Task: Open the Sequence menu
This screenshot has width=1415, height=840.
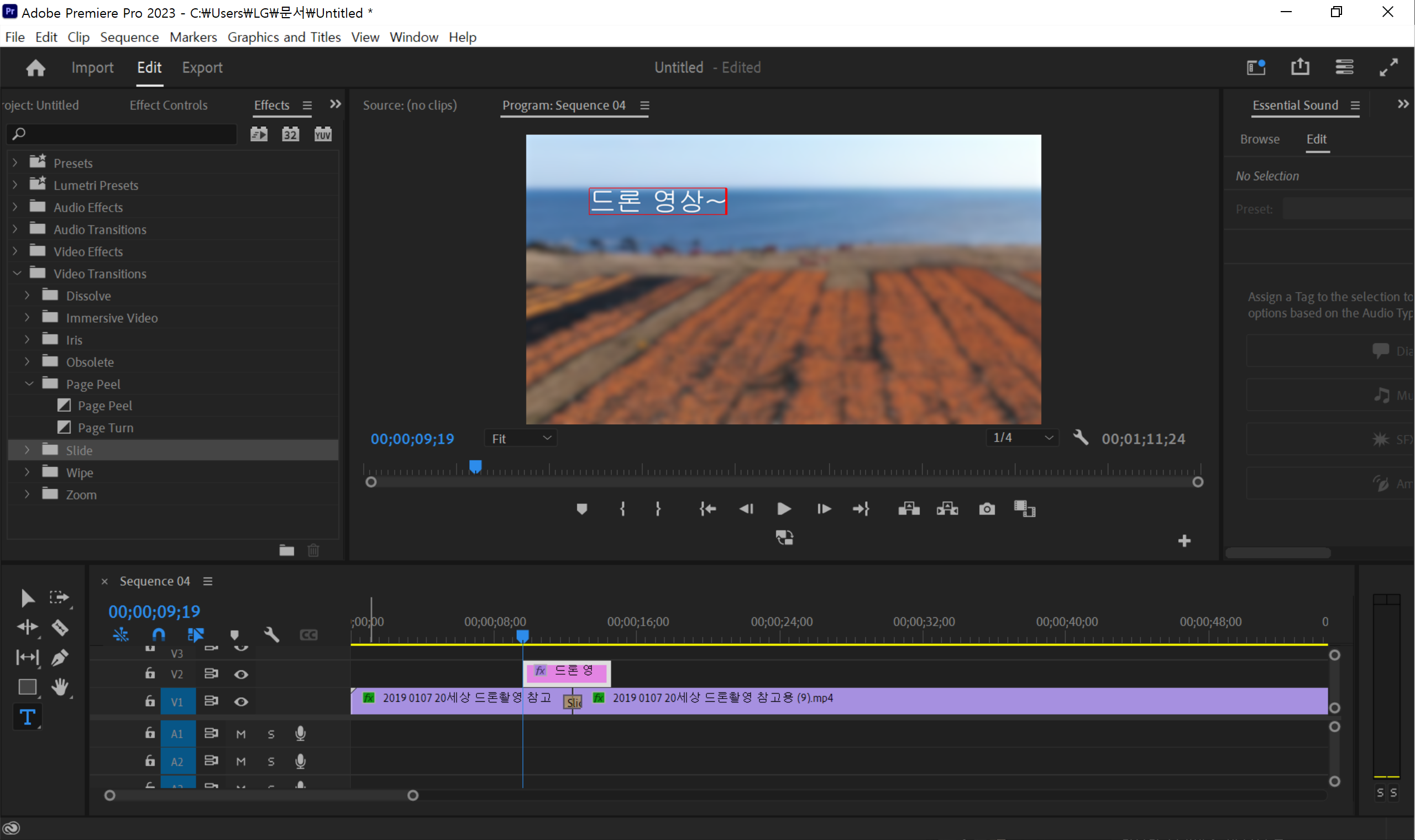Action: 129,38
